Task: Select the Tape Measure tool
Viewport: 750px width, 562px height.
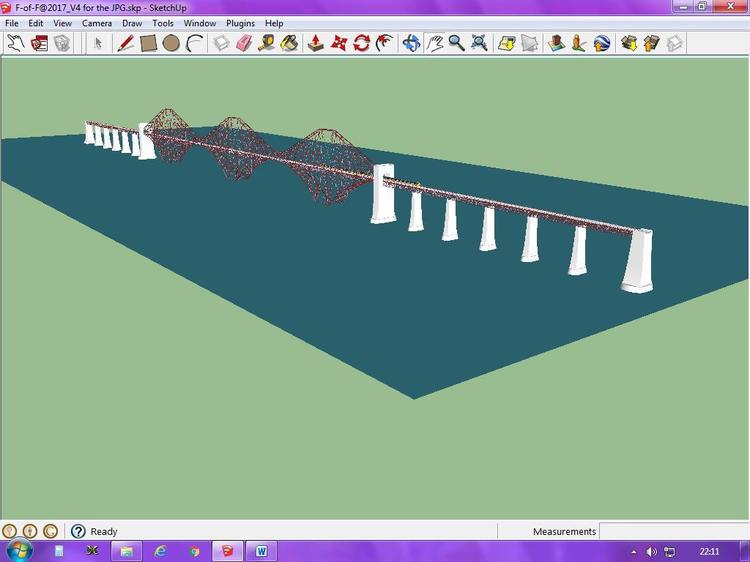Action: (267, 43)
